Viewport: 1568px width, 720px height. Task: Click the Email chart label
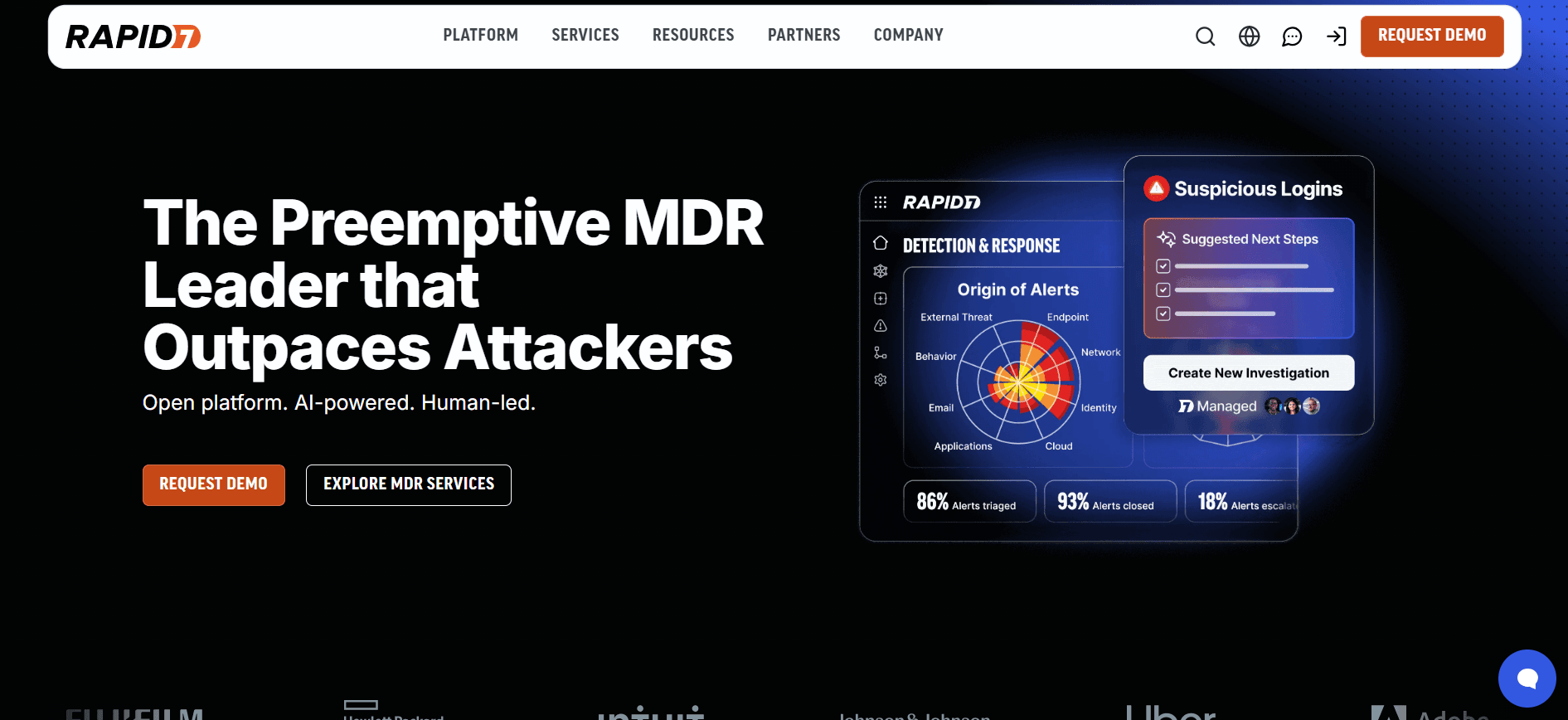941,408
